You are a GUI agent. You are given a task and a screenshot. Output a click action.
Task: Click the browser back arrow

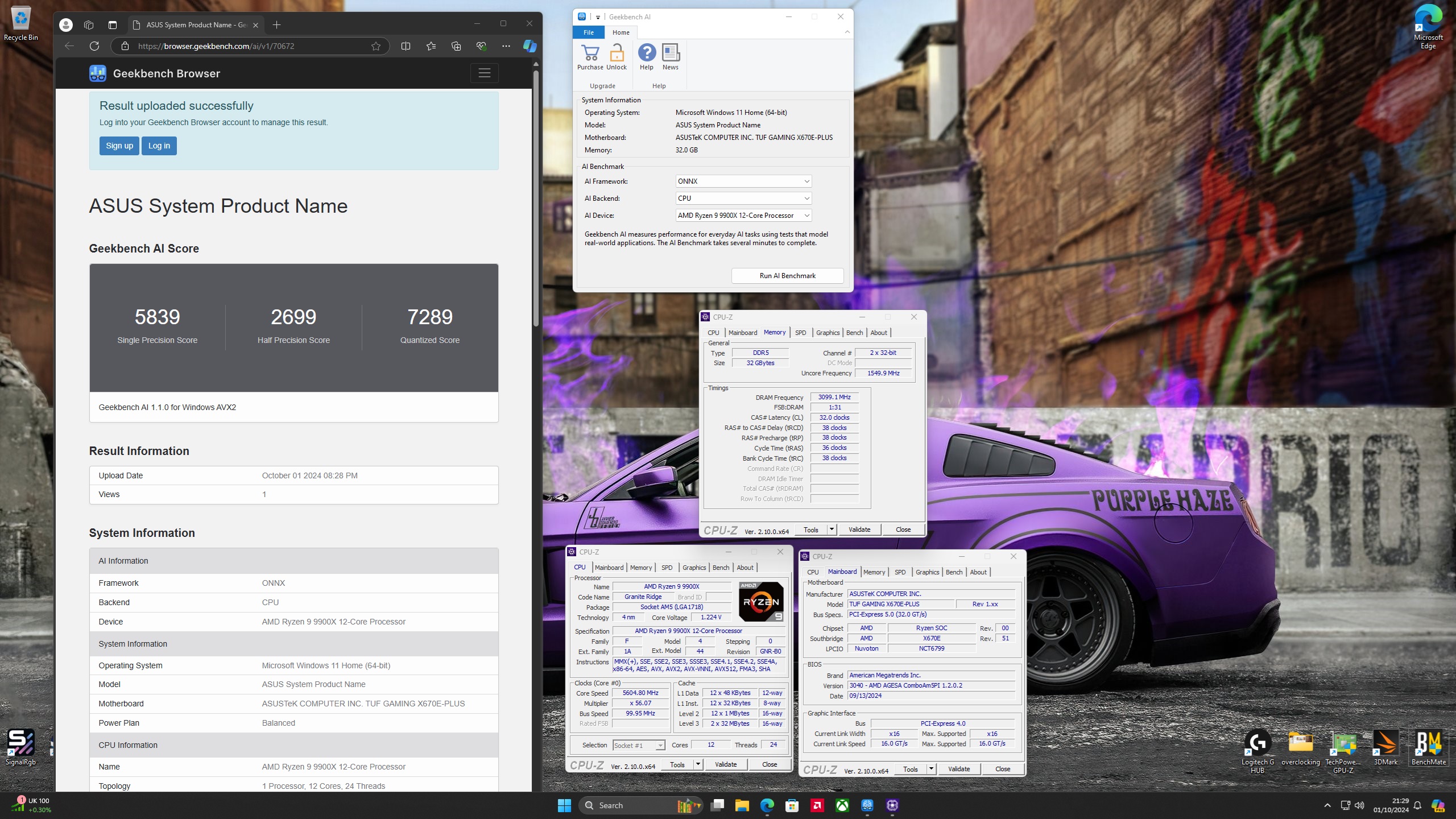click(69, 46)
